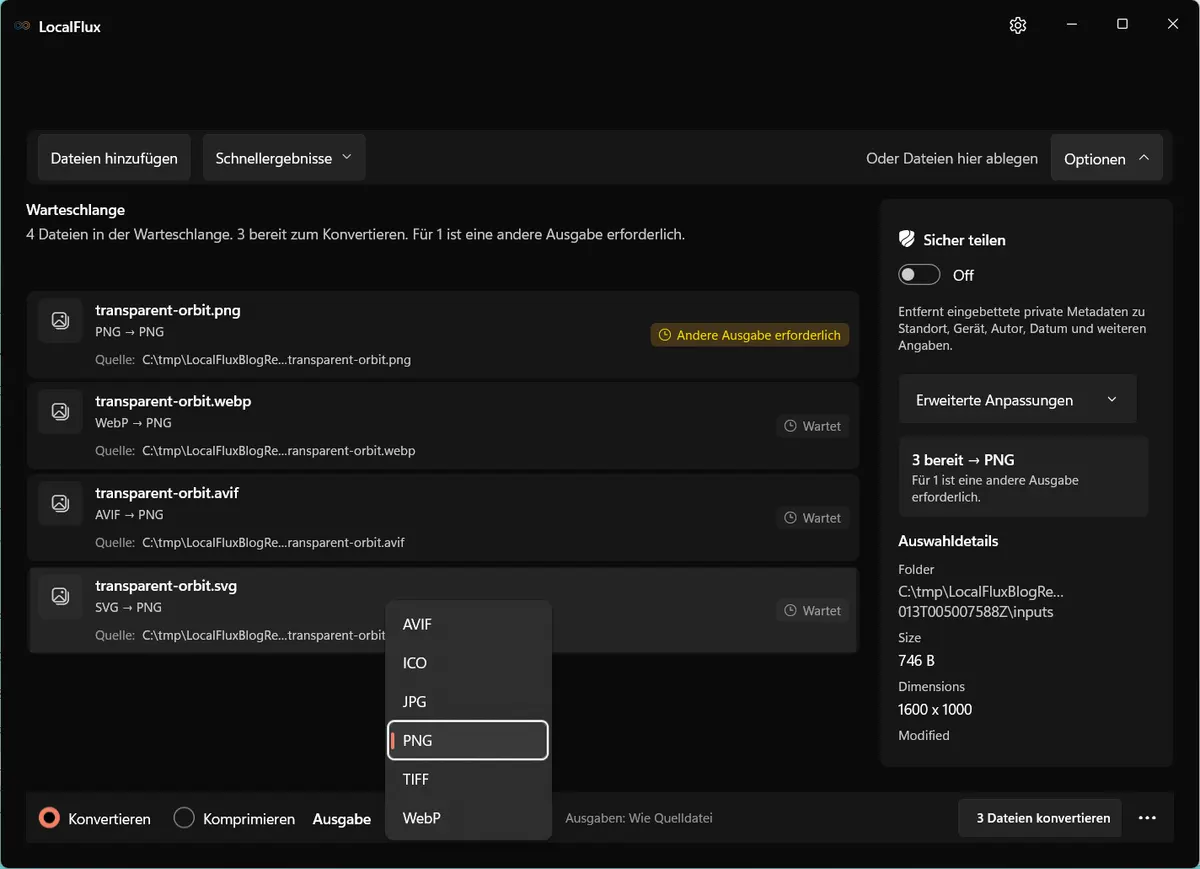Click the 1600 x 1000 dimensions value

pyautogui.click(x=935, y=709)
